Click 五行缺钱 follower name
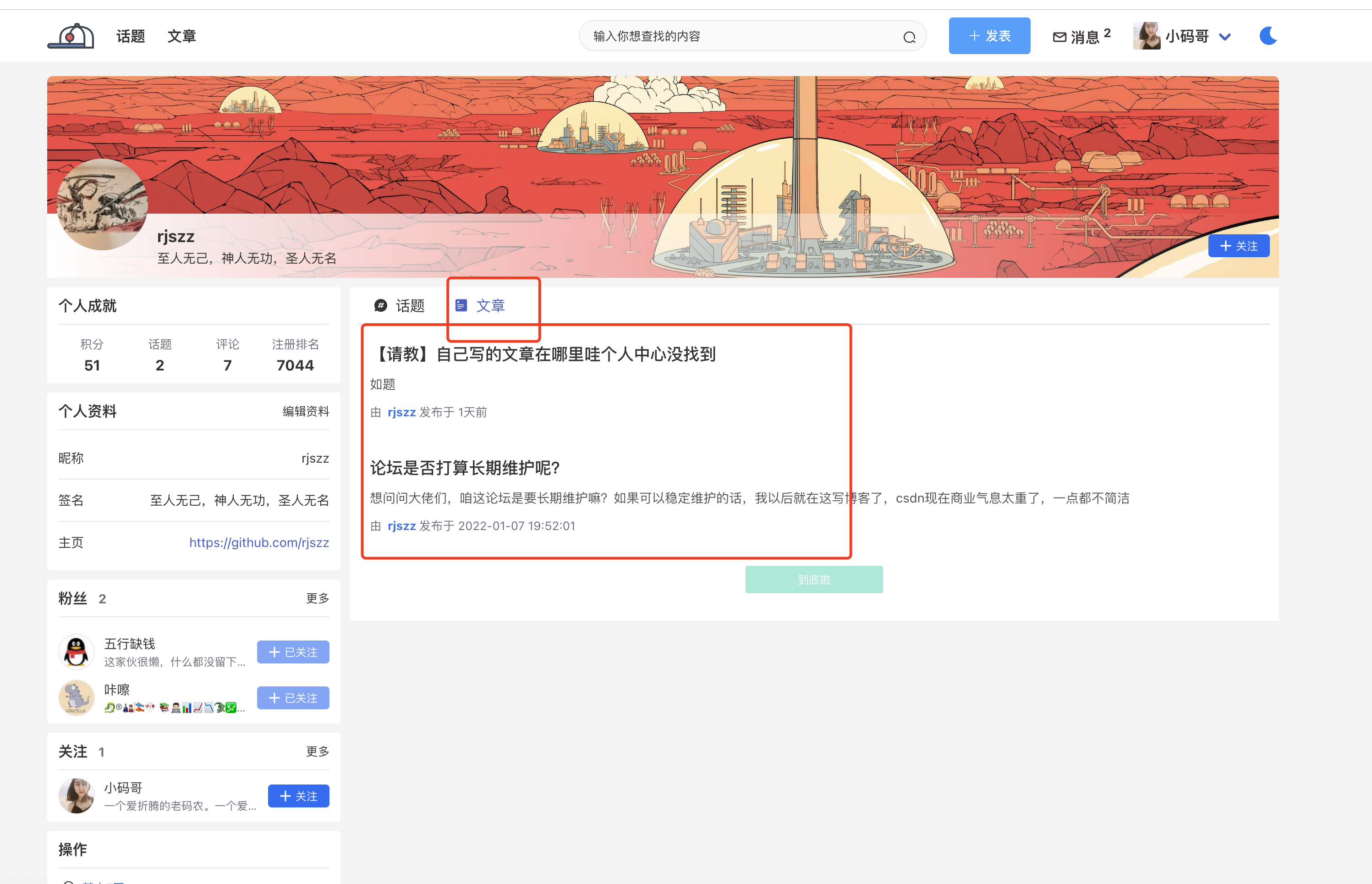The height and width of the screenshot is (884, 1372). [130, 643]
